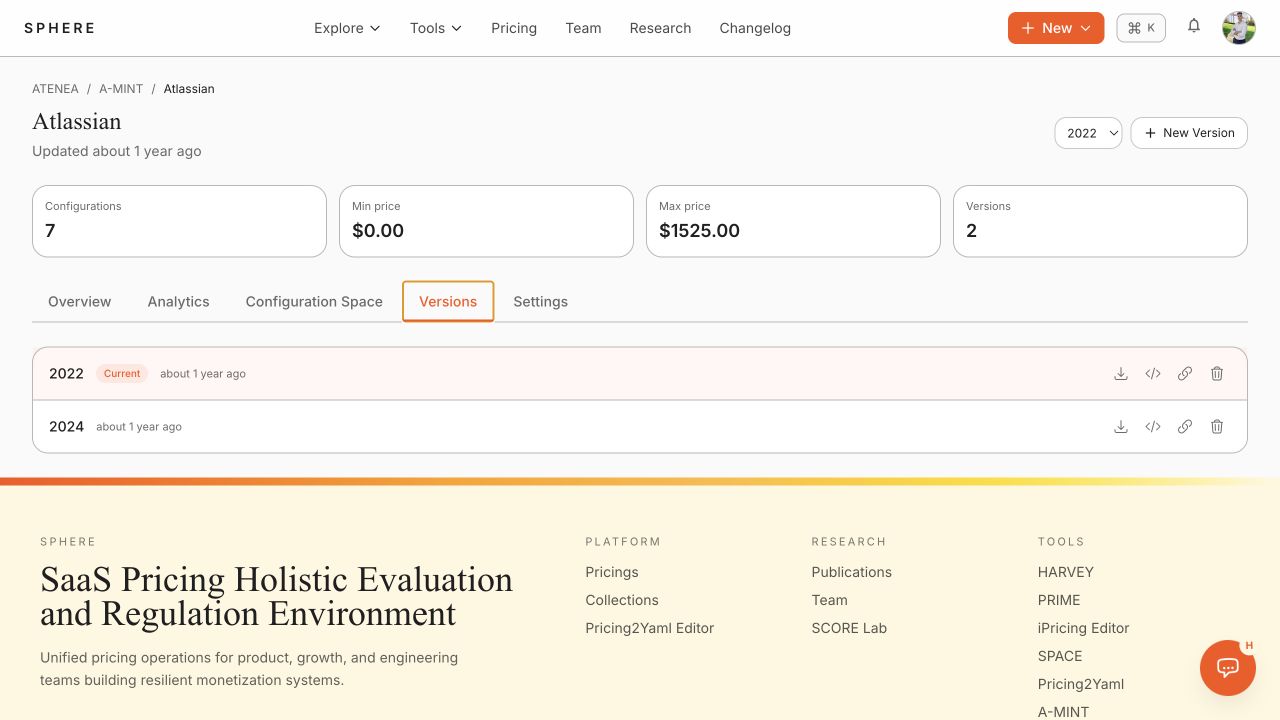The image size is (1280, 720).
Task: Open Changelog in the navbar
Action: point(755,28)
